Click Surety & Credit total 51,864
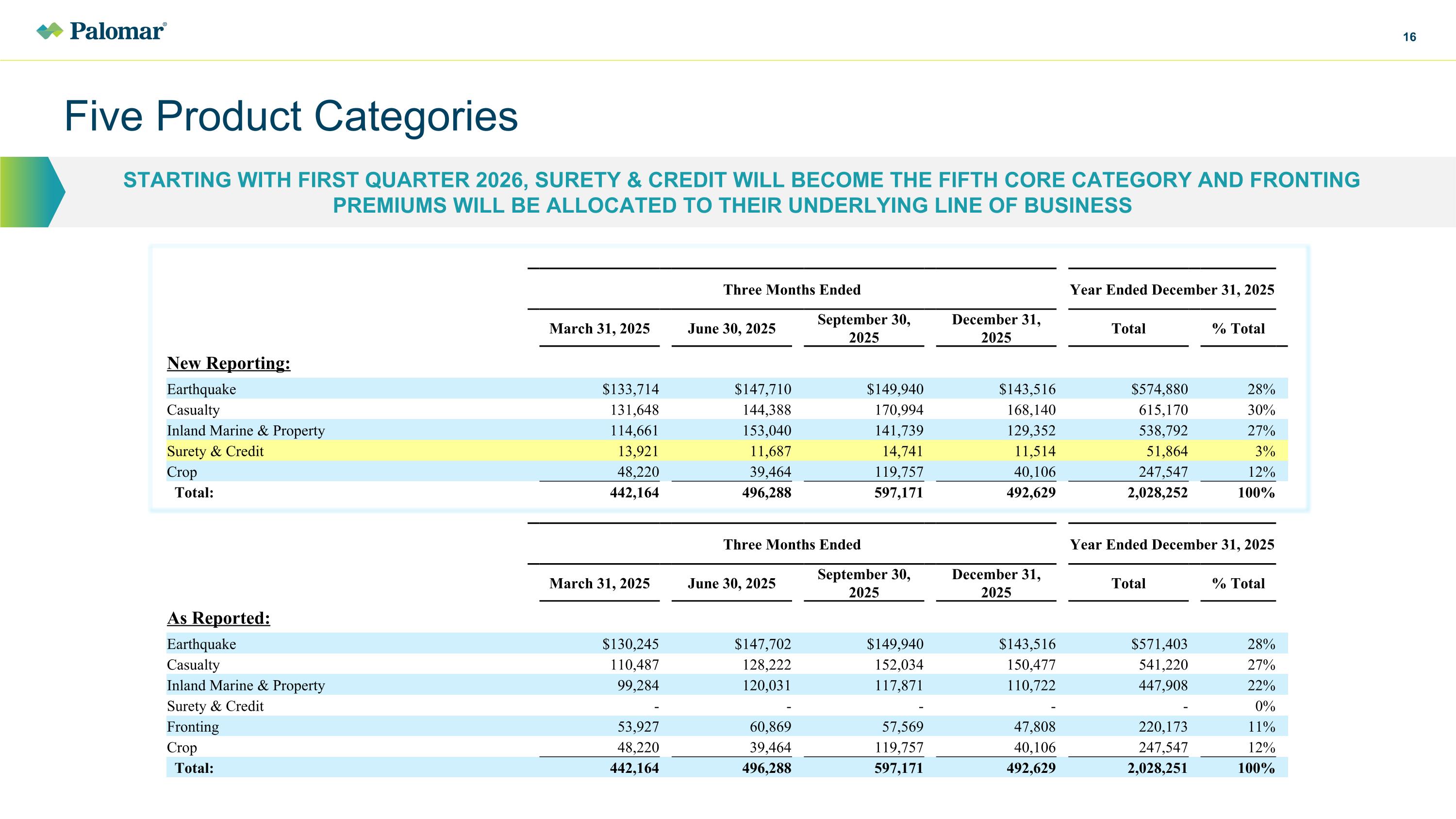1456x819 pixels. pyautogui.click(x=1163, y=451)
